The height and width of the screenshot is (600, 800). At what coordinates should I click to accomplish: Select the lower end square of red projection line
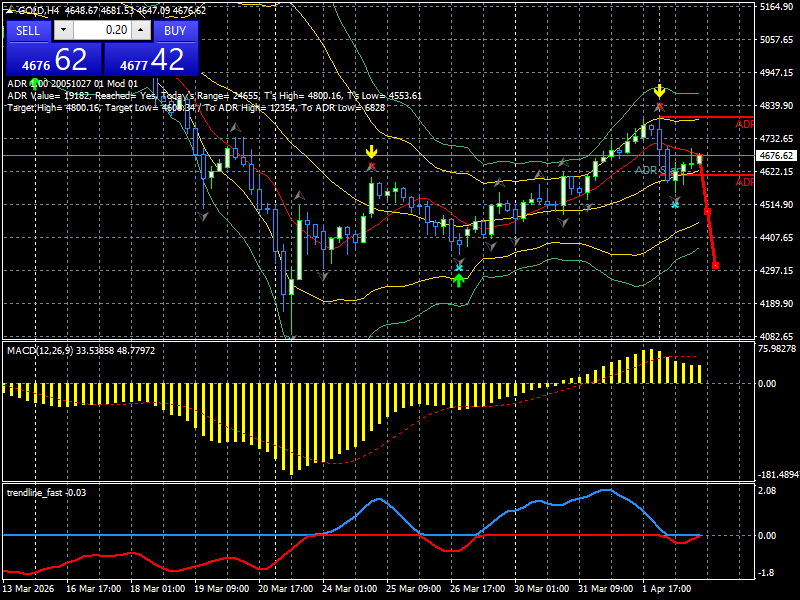click(x=715, y=265)
